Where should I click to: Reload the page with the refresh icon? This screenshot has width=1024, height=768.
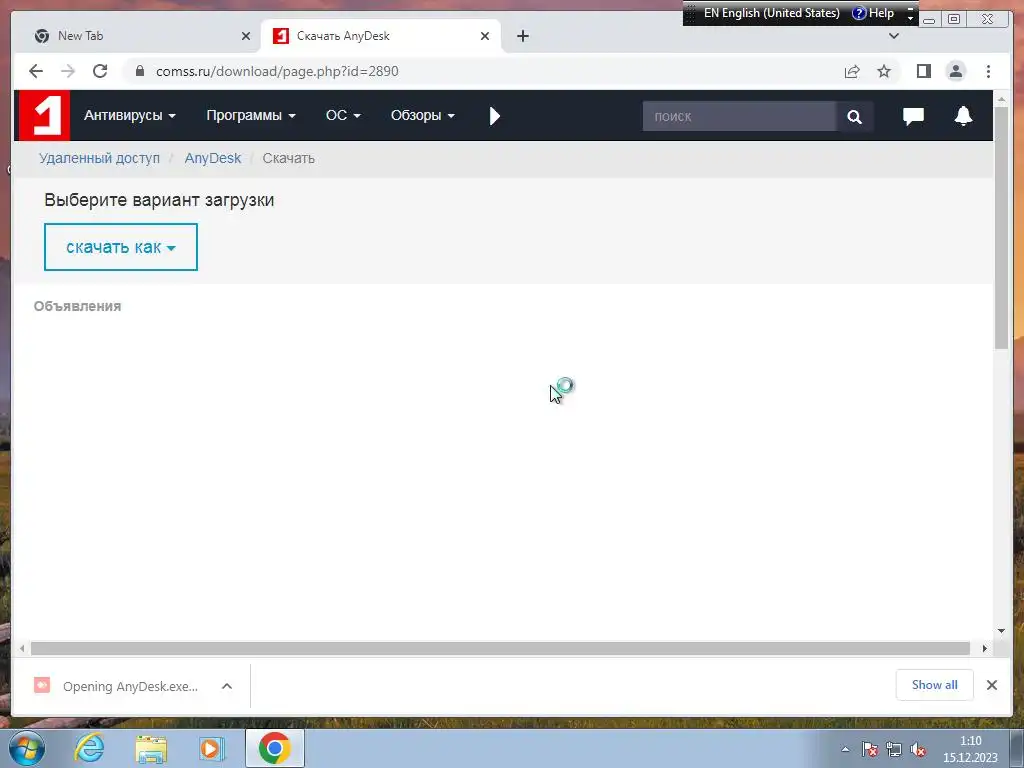pyautogui.click(x=100, y=71)
